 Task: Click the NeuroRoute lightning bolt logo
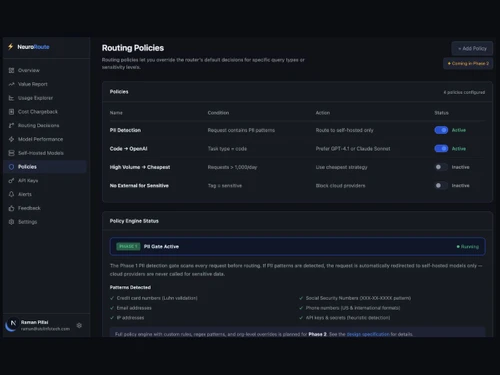coord(11,47)
